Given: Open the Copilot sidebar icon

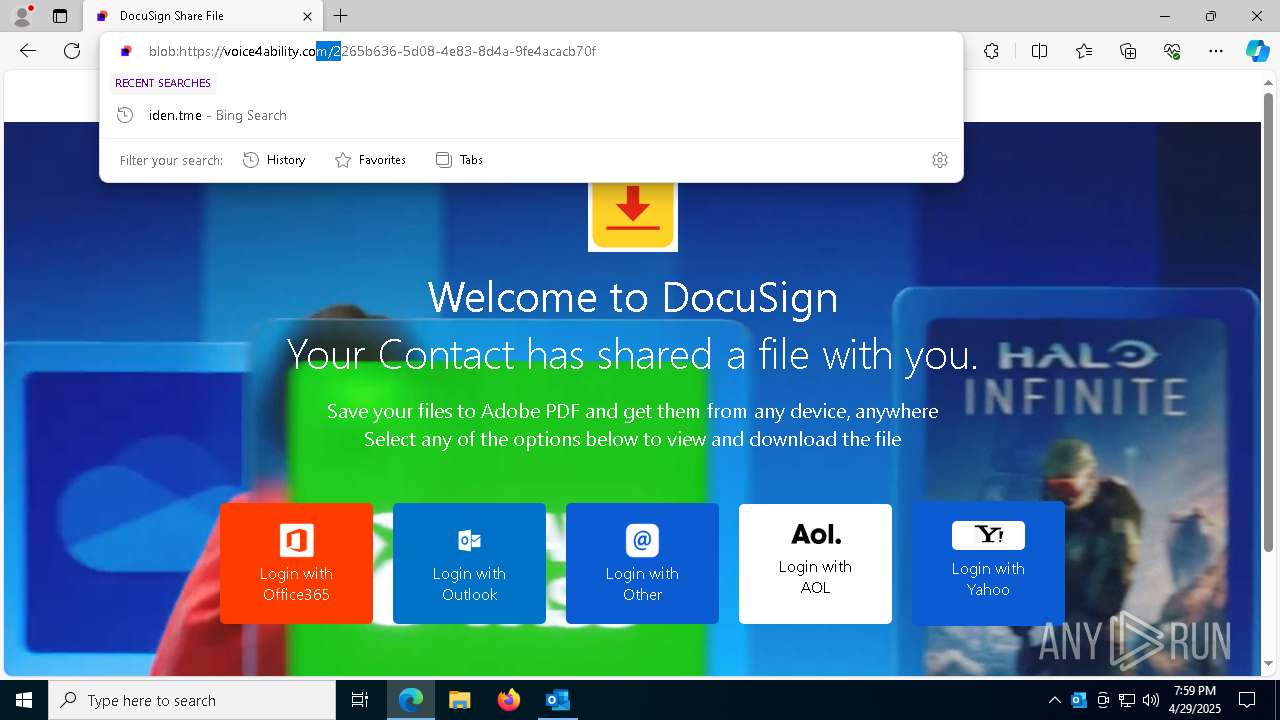Looking at the screenshot, I should tap(1257, 51).
